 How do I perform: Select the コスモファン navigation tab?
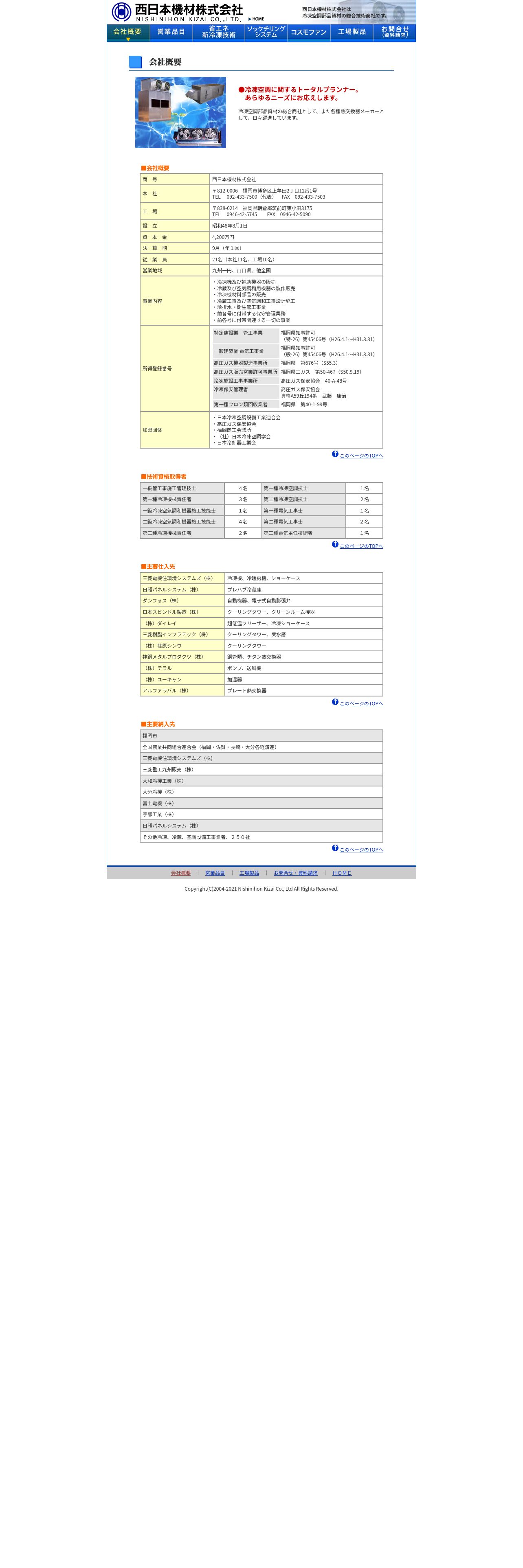tap(309, 33)
